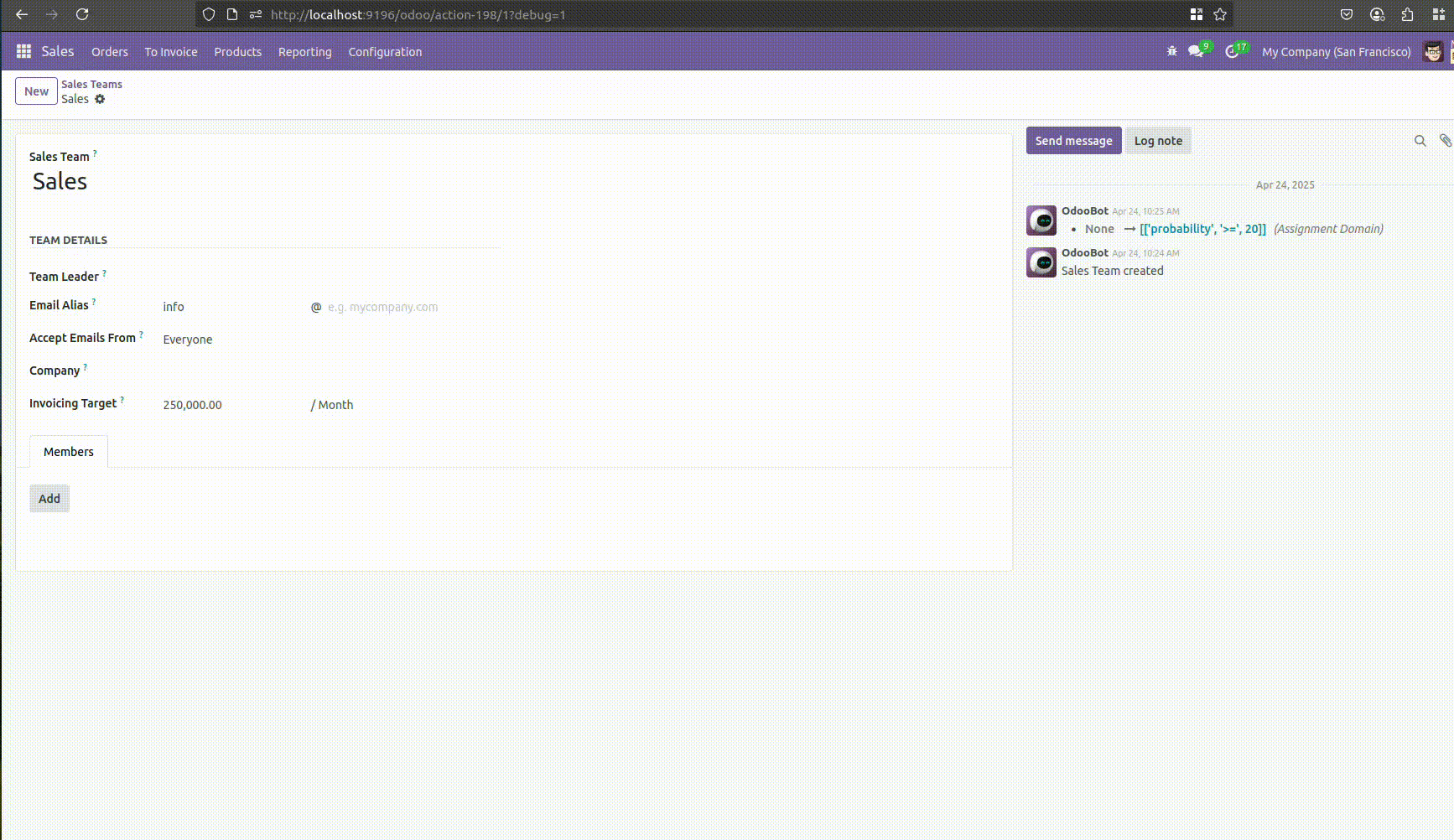Click the TEAM DETAILS section heading
Screen dimensions: 1454x840
pos(68,240)
